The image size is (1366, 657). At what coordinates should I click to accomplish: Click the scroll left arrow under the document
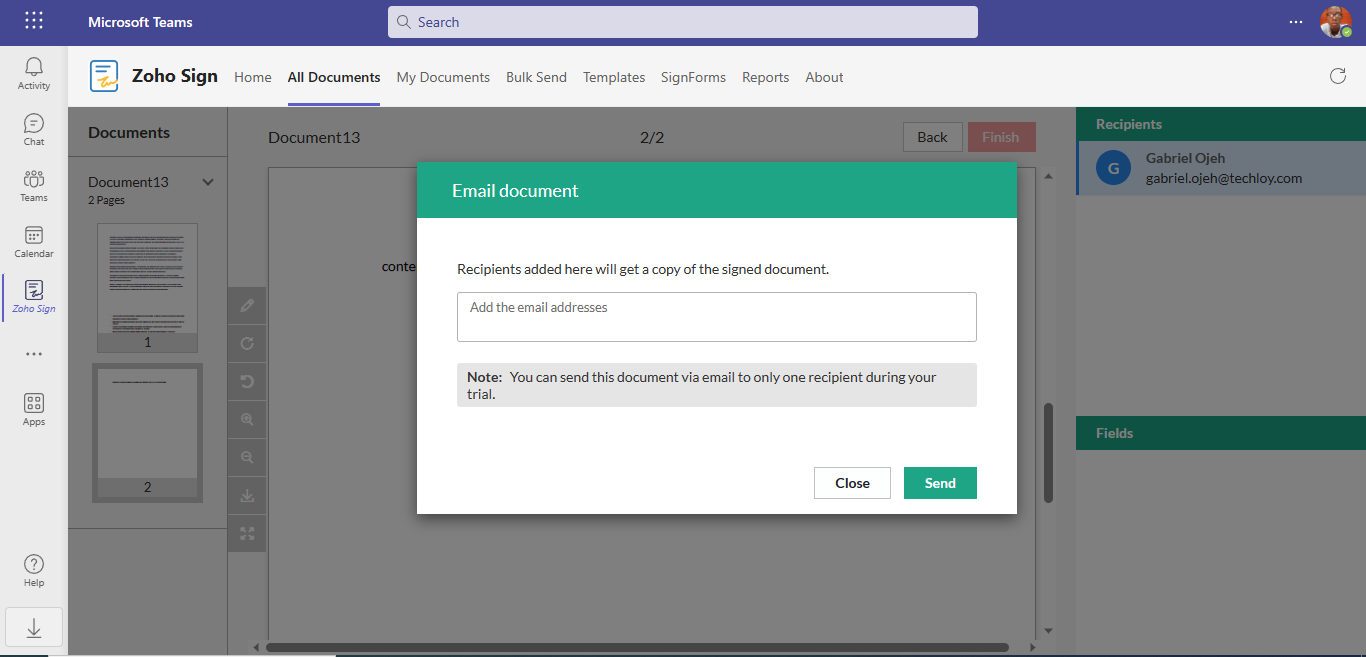point(256,647)
